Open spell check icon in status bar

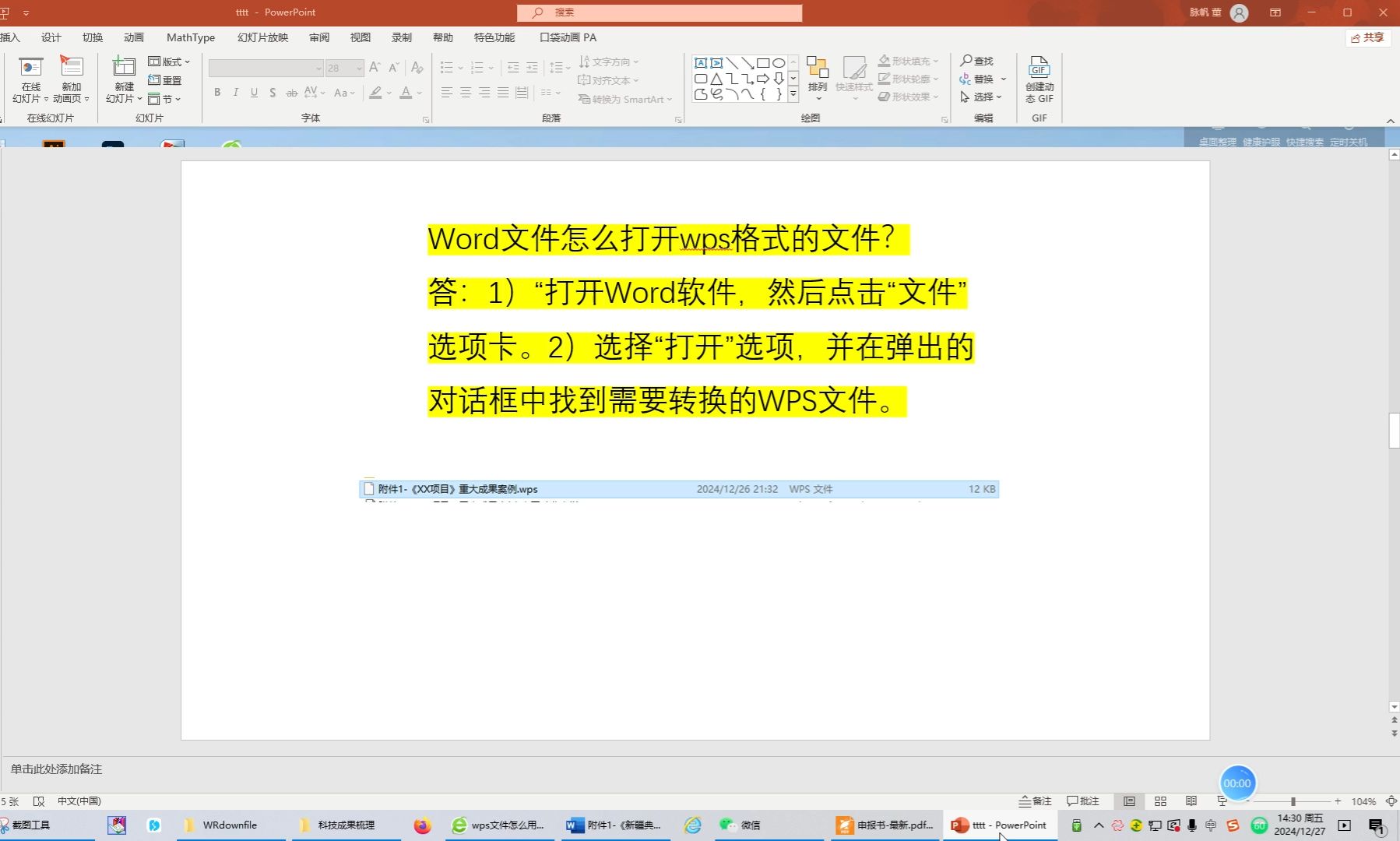click(x=39, y=801)
